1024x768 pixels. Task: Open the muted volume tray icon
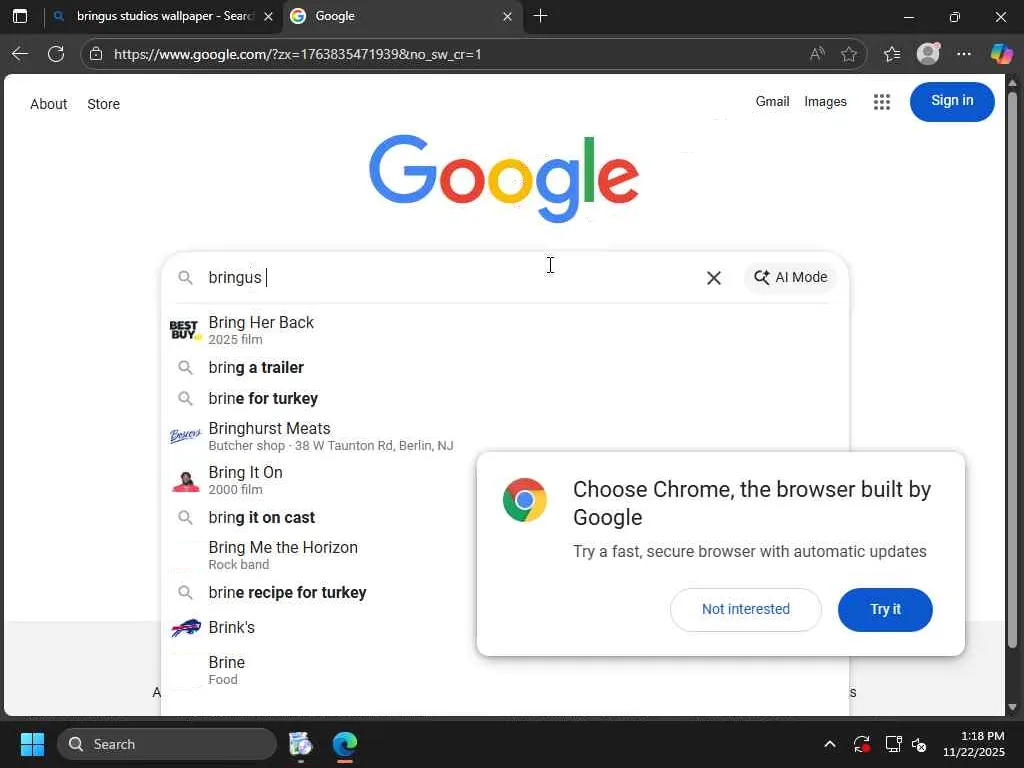click(919, 744)
